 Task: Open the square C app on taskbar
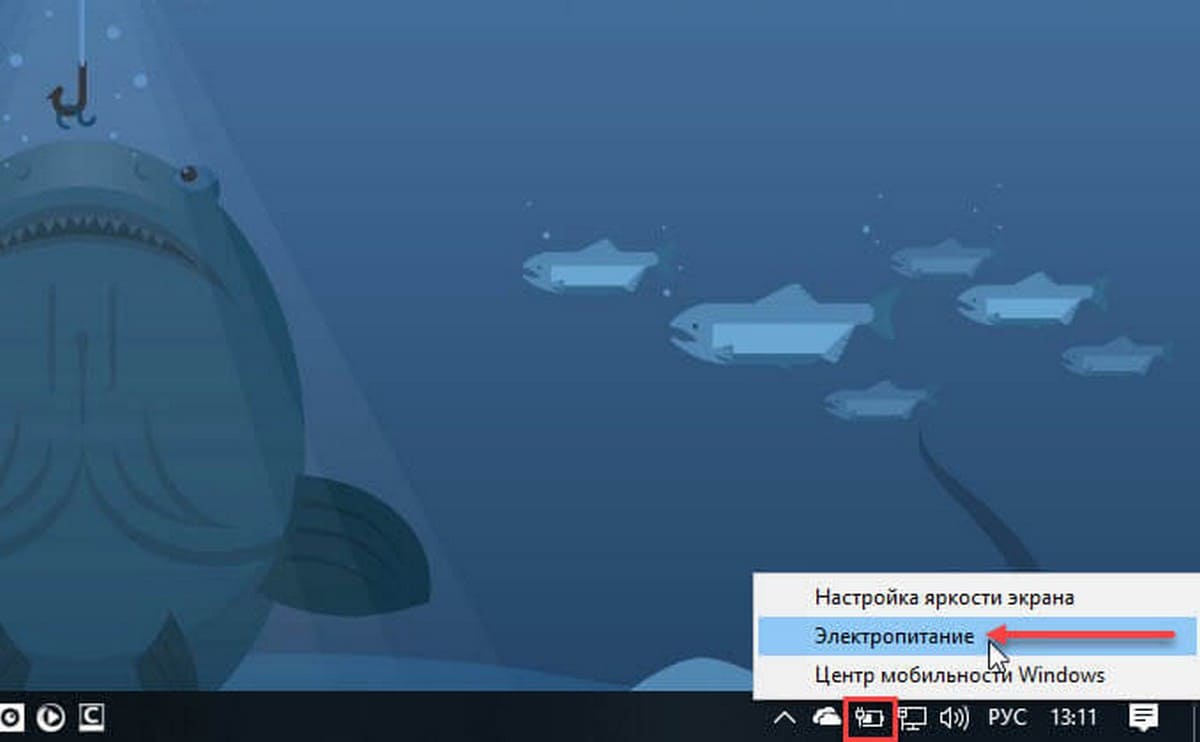[x=92, y=717]
